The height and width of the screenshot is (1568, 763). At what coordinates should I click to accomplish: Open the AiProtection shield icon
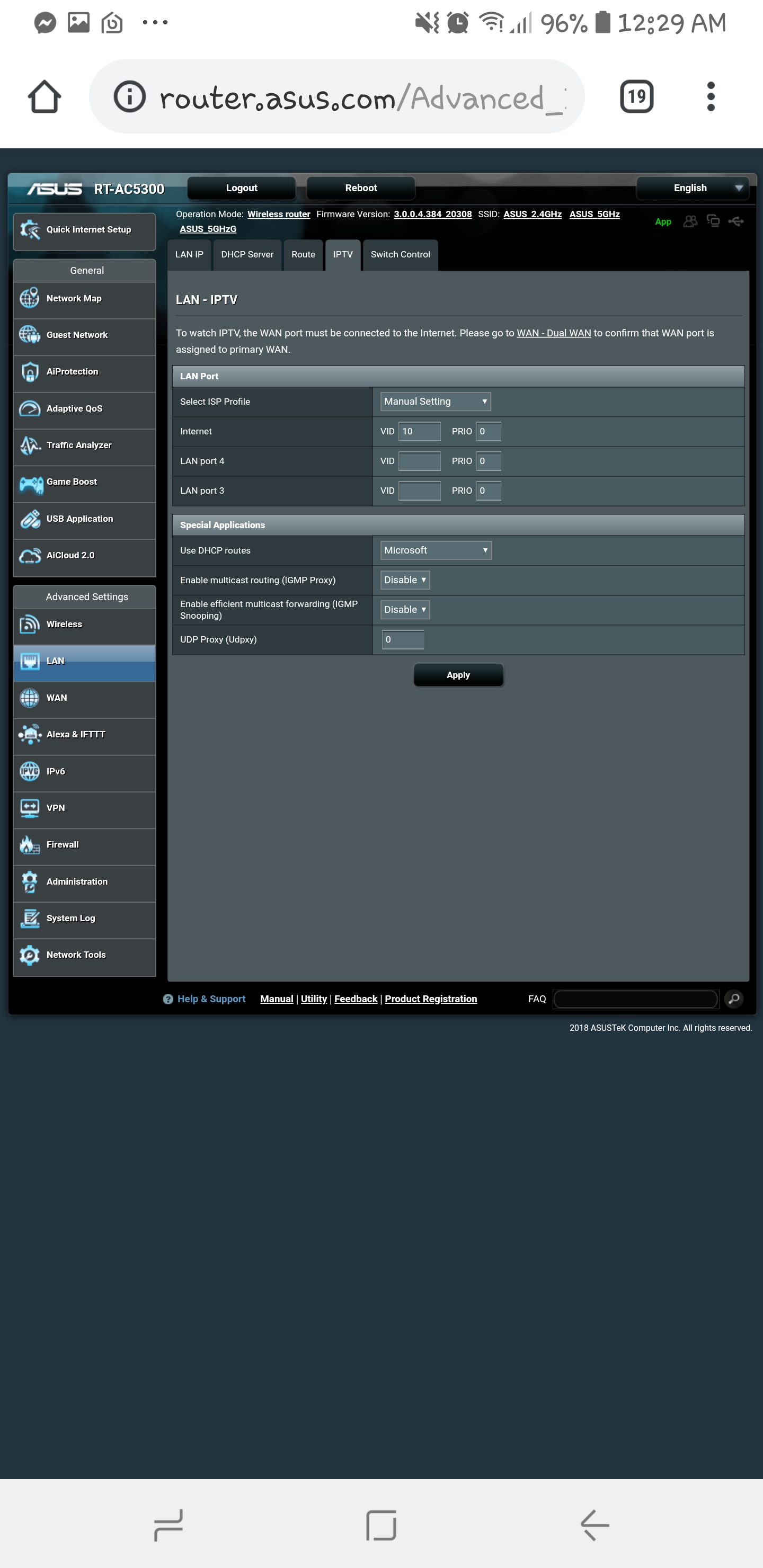30,372
